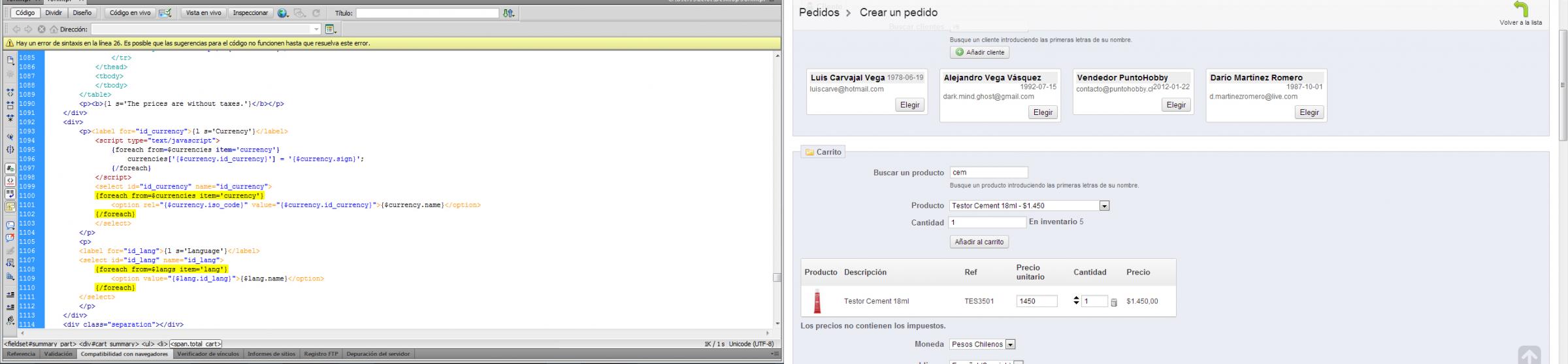Viewport: 1568px width, 364px height.
Task: Delete Testor Cement from cart trash icon
Action: (x=1114, y=303)
